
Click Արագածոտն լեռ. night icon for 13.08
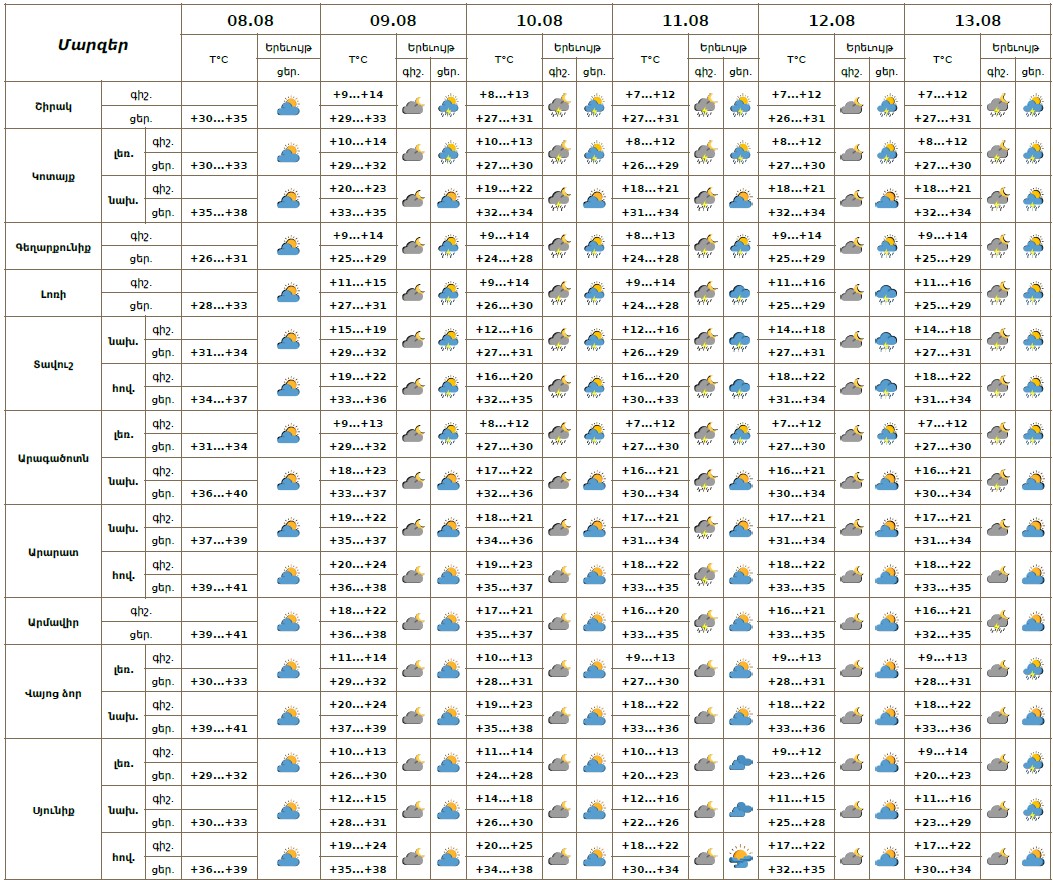tap(997, 434)
